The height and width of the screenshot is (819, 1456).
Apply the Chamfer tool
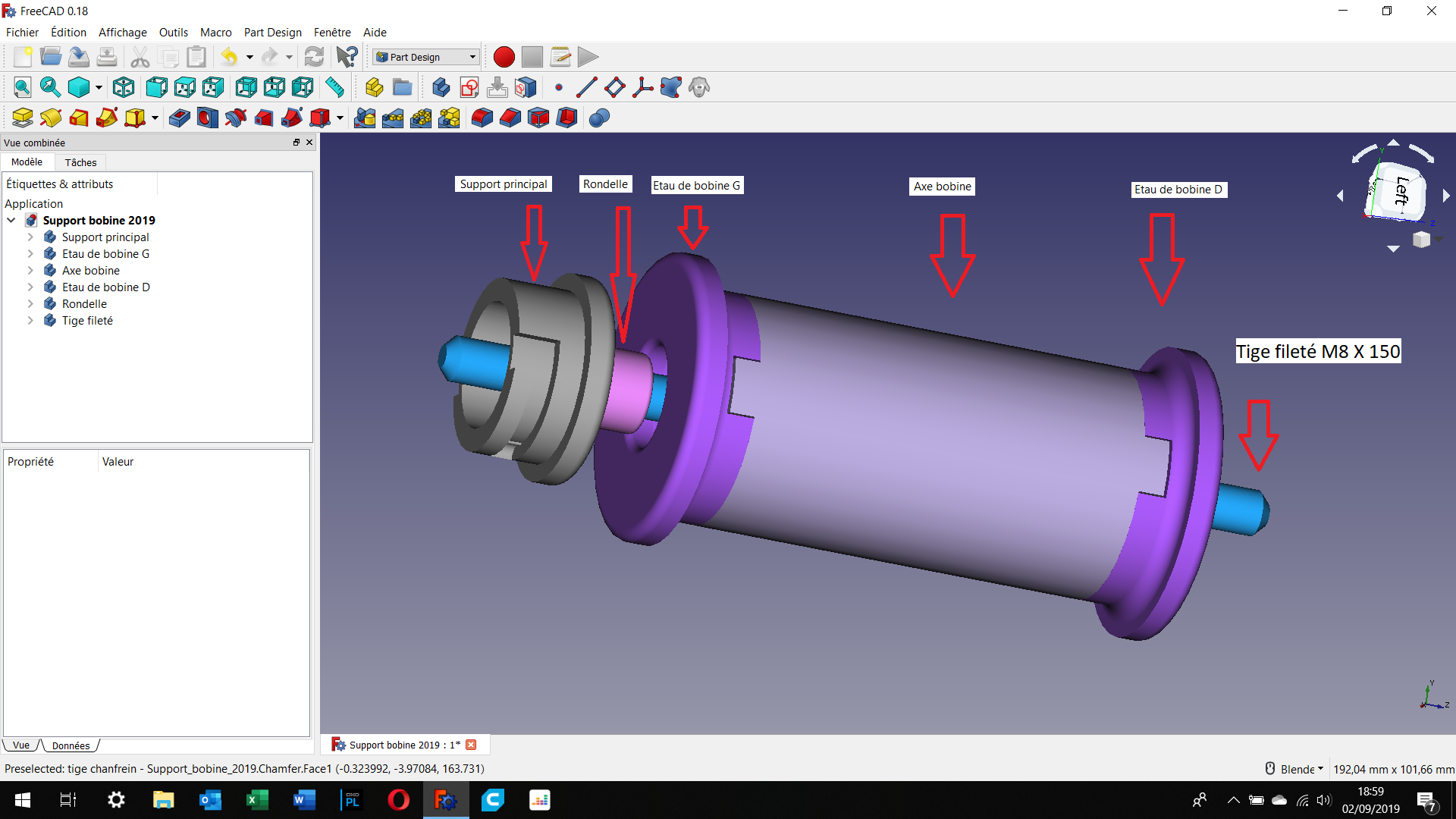tap(510, 118)
